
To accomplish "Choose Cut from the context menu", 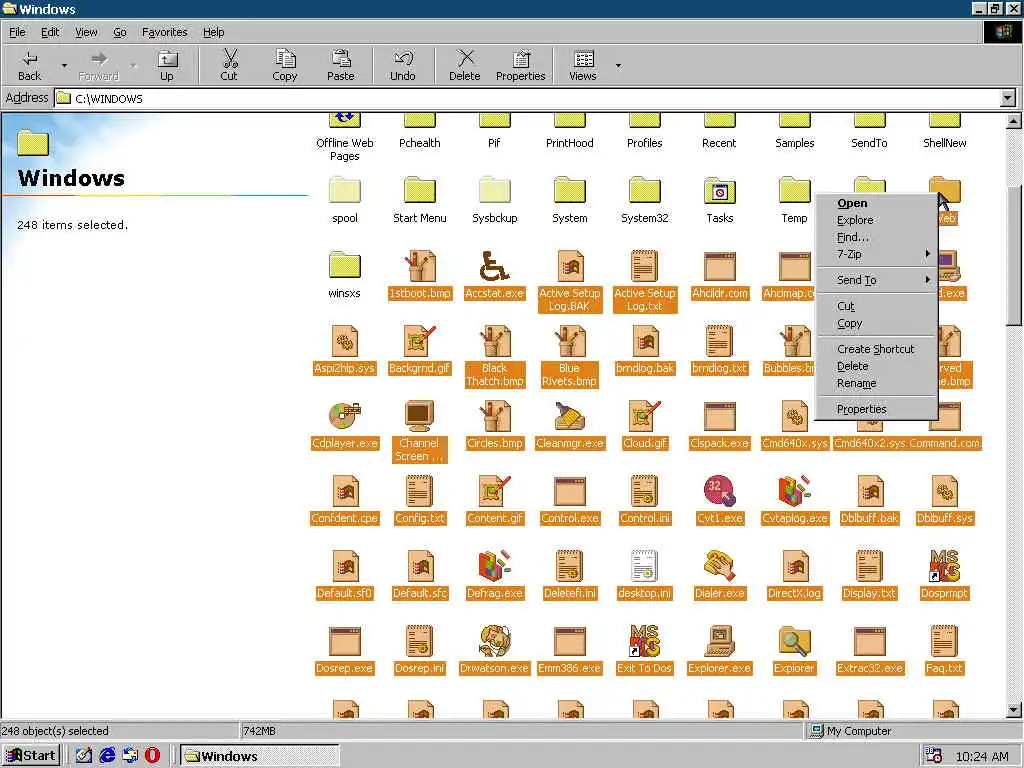I will 876,306.
